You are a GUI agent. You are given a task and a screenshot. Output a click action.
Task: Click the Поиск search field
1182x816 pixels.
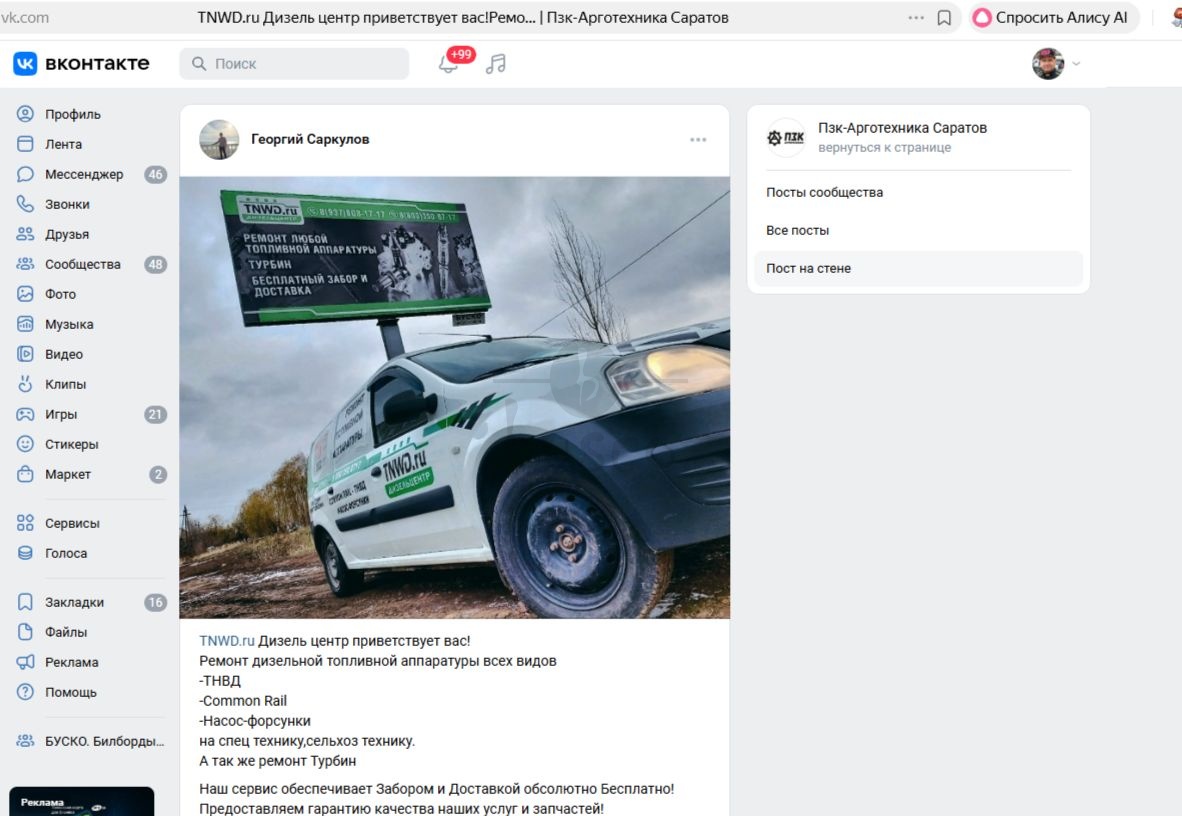click(294, 64)
